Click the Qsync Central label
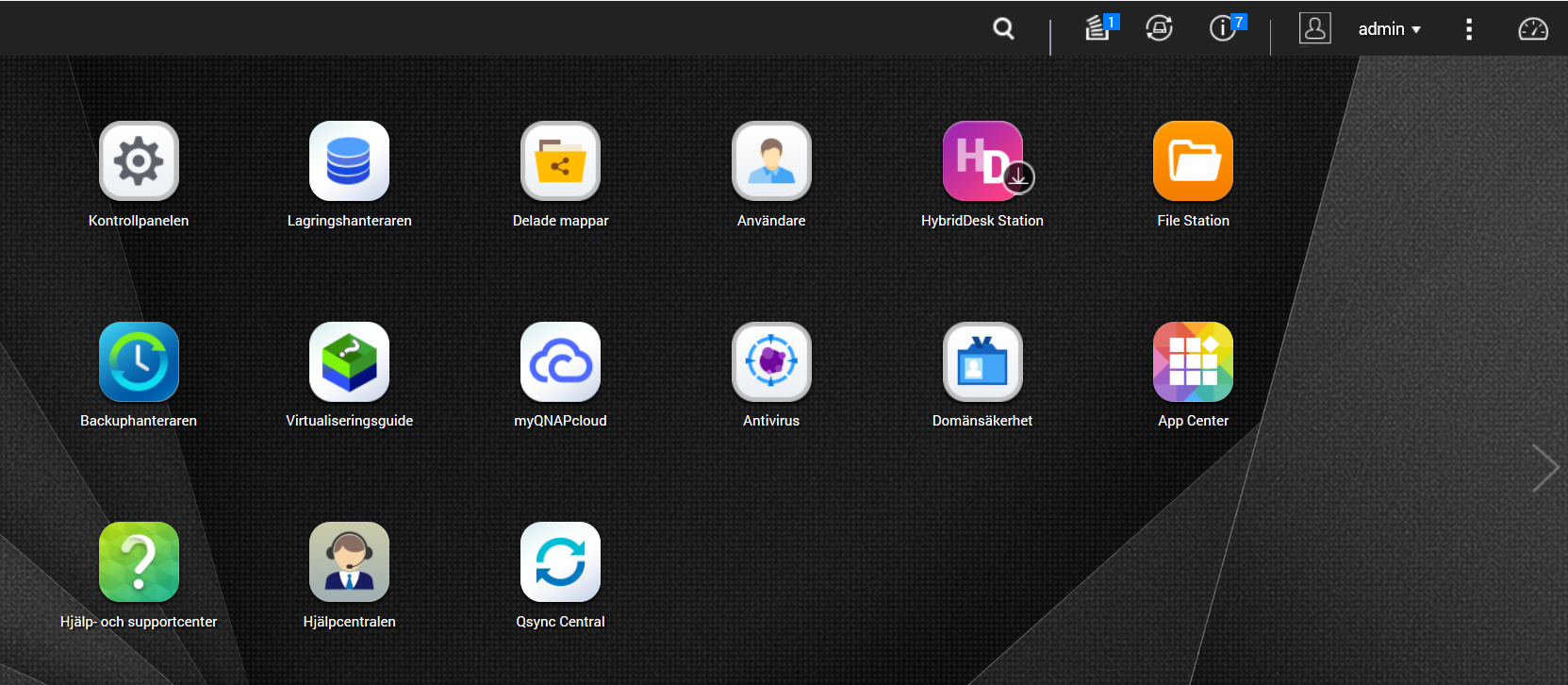The width and height of the screenshot is (1568, 685). coord(560,622)
